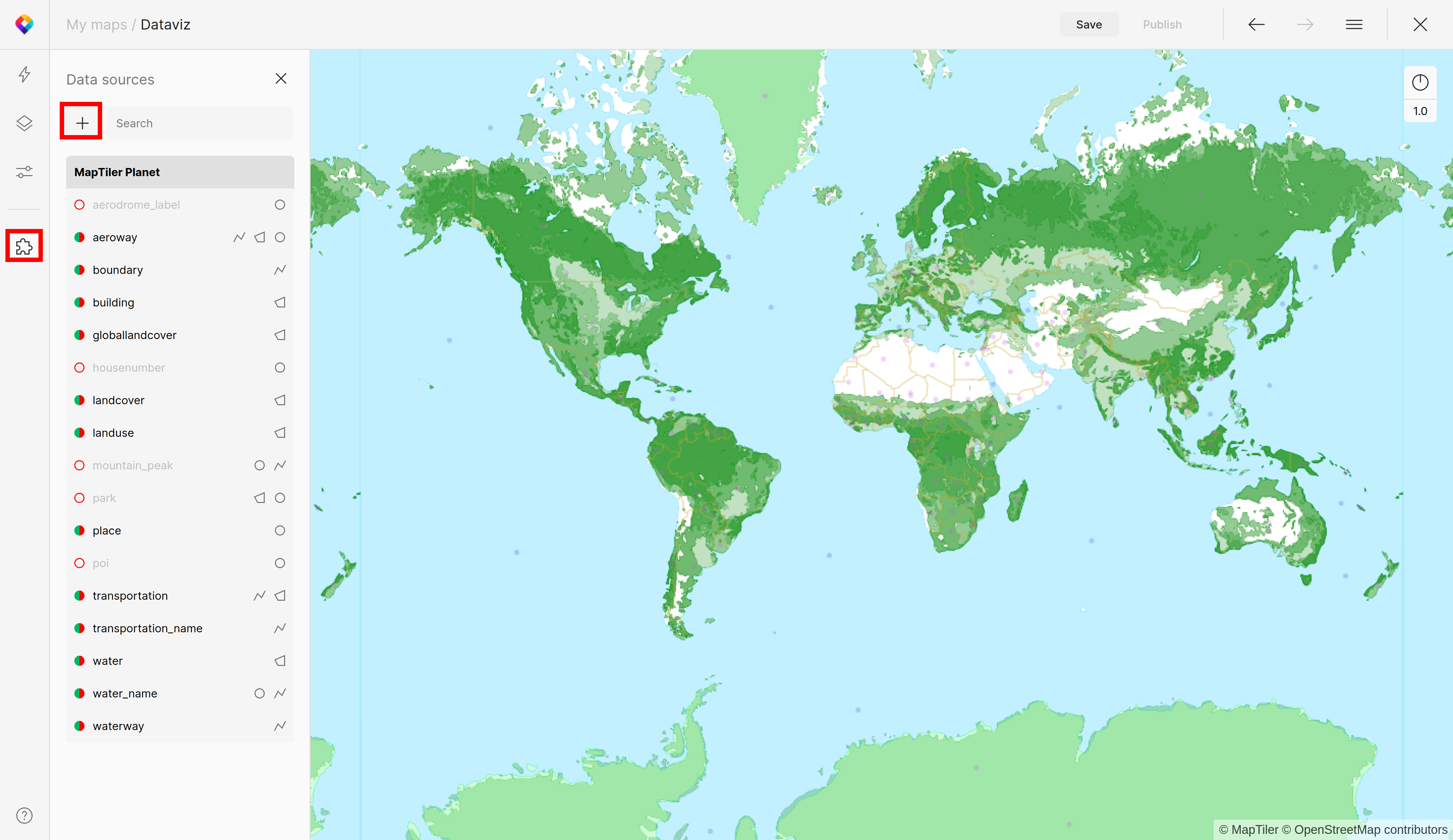Open the sliders settings icon in the sidebar

tap(24, 172)
